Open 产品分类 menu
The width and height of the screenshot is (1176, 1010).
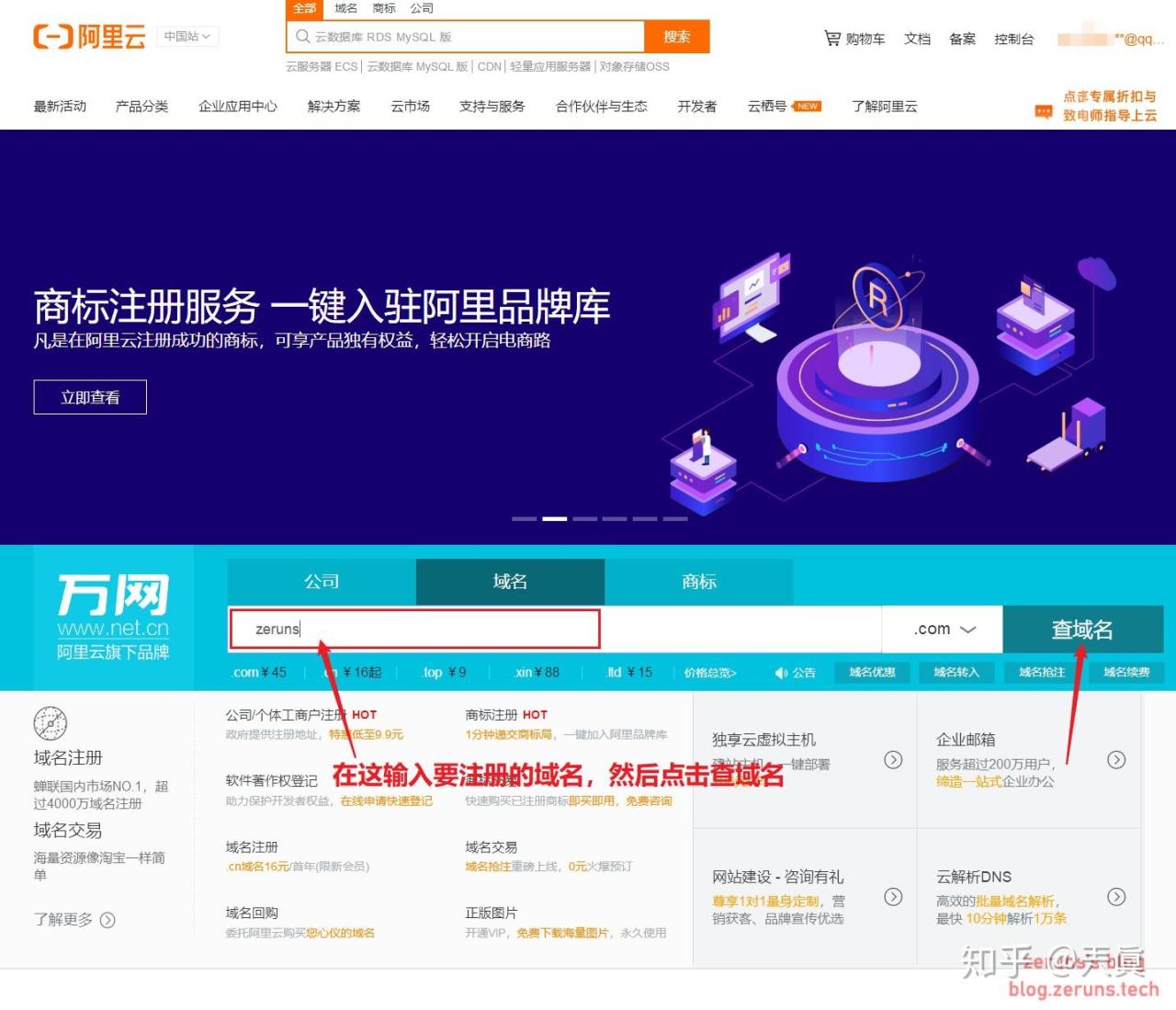[141, 107]
